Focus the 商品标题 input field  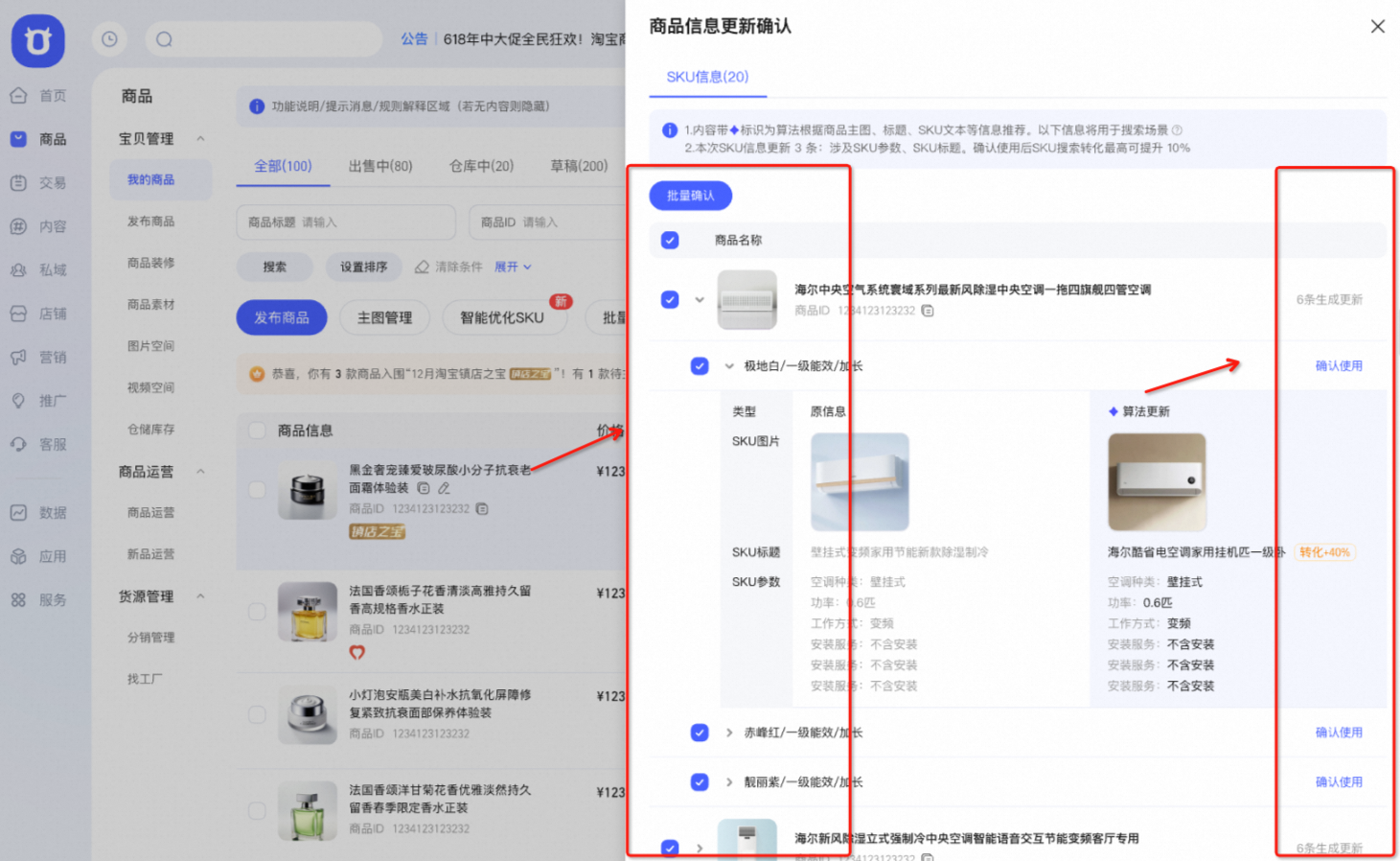coord(346,221)
